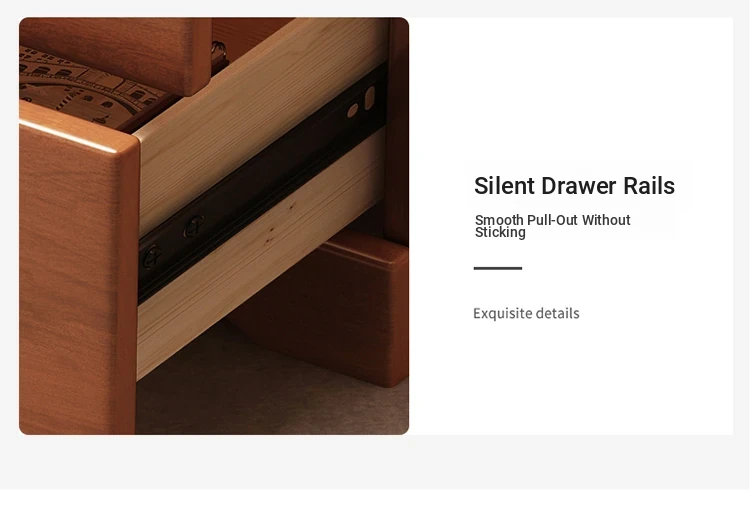Click the "Silent Drawer Rails" heading
The height and width of the screenshot is (514, 750).
click(574, 186)
